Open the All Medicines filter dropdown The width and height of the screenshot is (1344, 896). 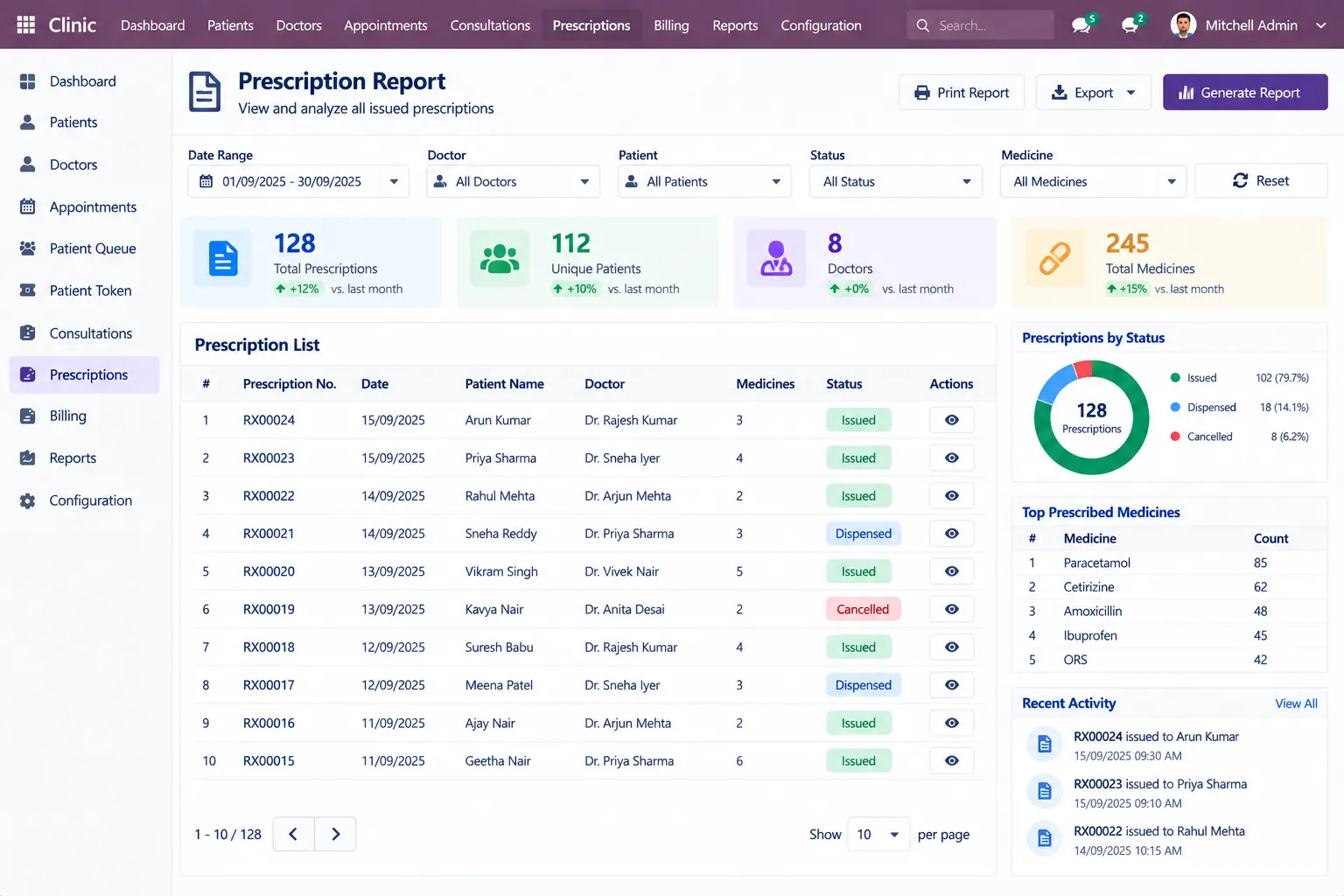[x=1093, y=181]
